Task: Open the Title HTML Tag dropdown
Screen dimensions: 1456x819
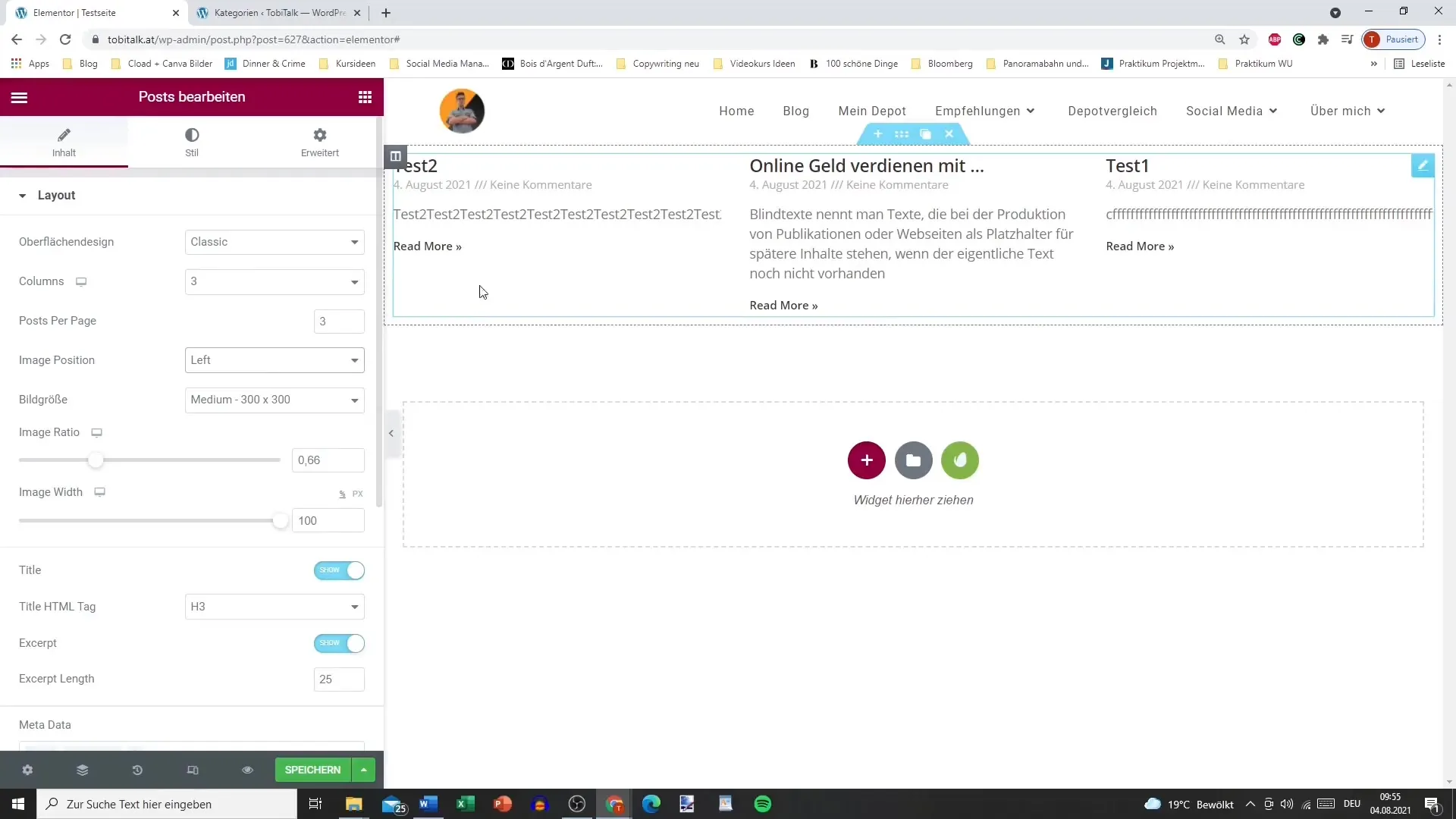Action: 275,607
